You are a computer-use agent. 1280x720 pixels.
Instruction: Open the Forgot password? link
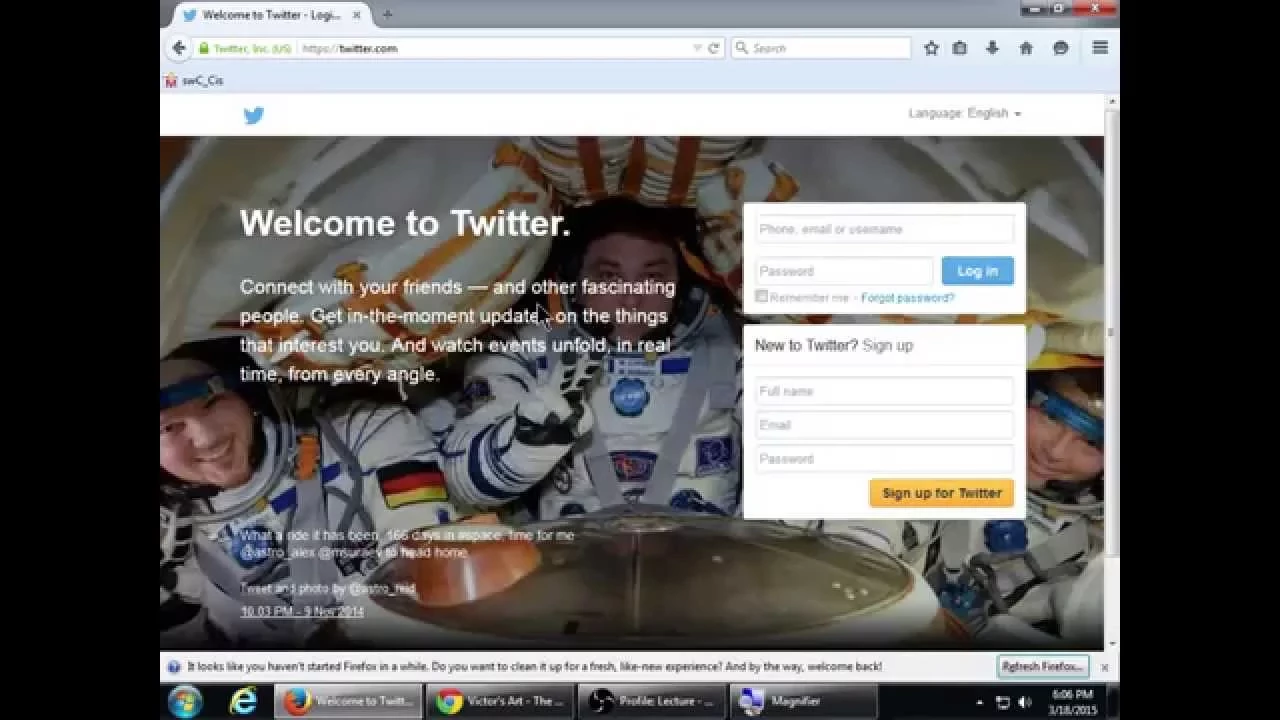(x=908, y=298)
